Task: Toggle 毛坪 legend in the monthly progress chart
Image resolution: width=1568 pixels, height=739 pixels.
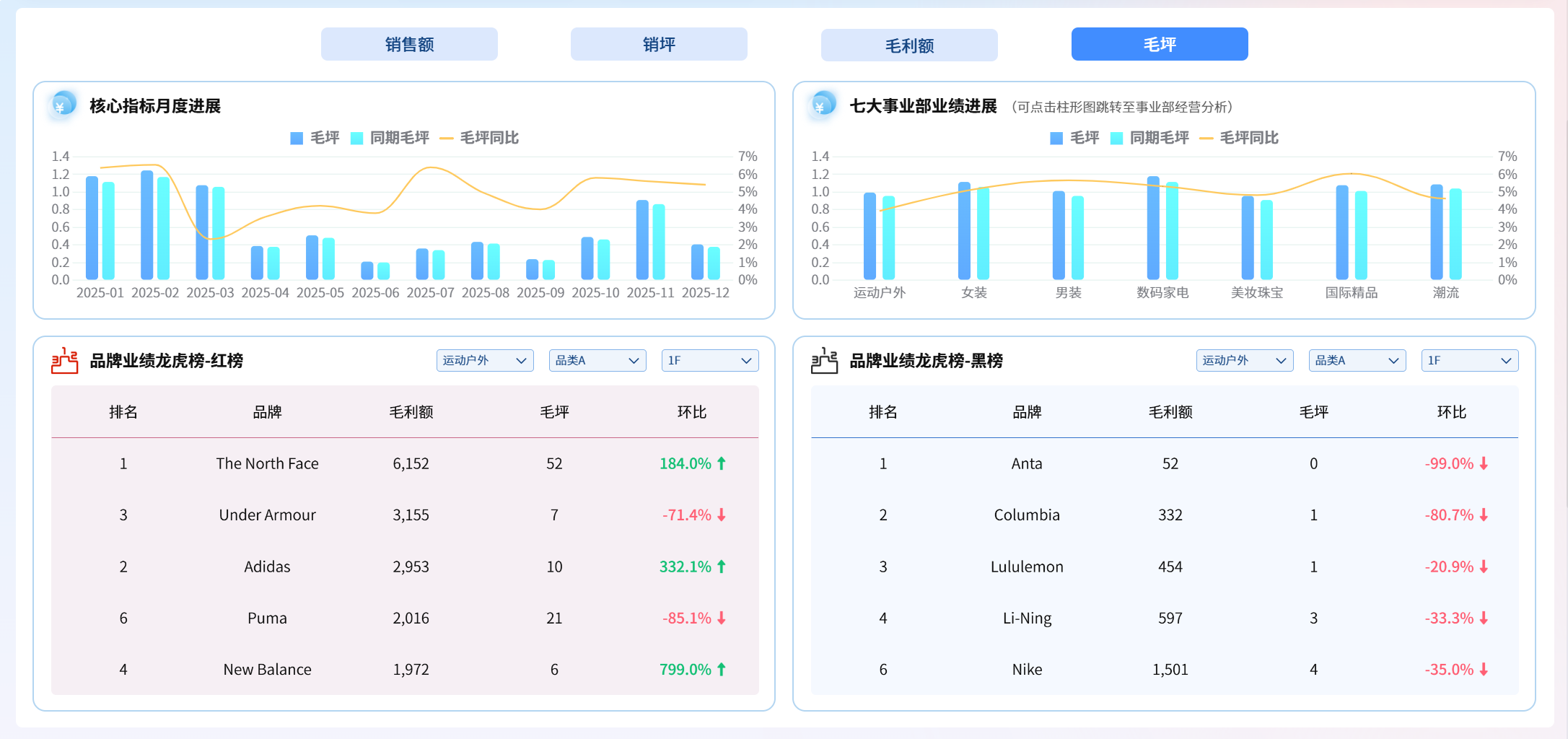Action: coord(315,138)
